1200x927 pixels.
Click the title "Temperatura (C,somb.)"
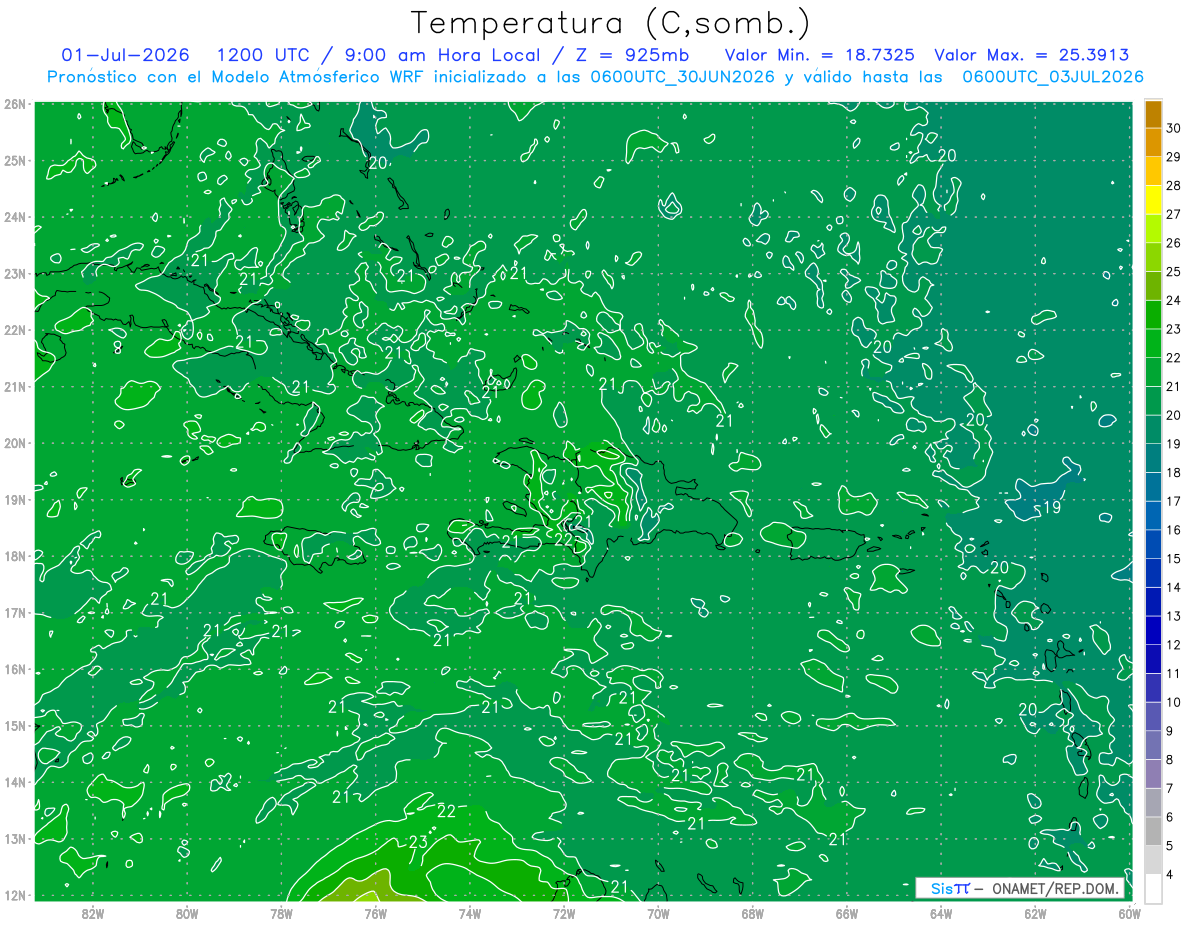click(x=610, y=24)
